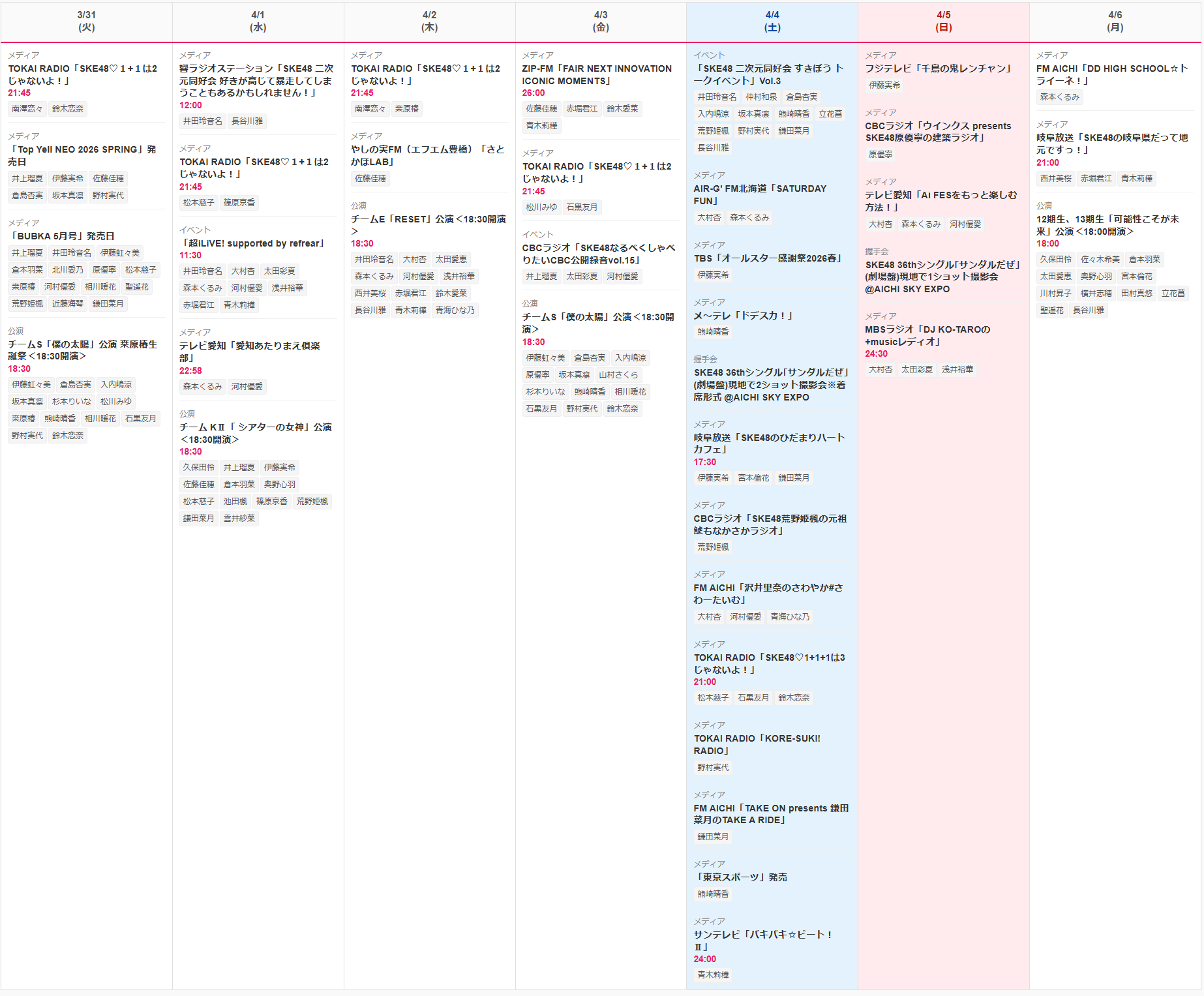Open チームKII「シアターの女神」公演 details
Viewport: 1204px width, 996px height.
point(256,433)
